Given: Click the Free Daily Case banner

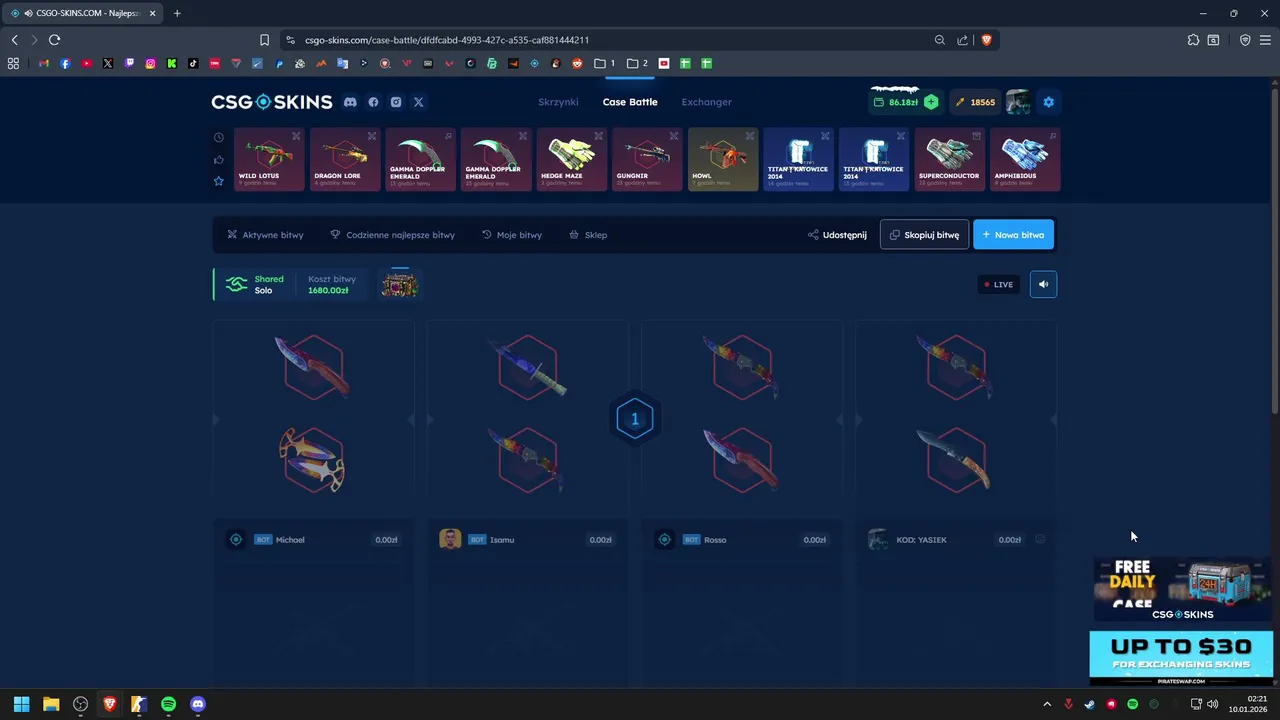Looking at the screenshot, I should point(1182,589).
